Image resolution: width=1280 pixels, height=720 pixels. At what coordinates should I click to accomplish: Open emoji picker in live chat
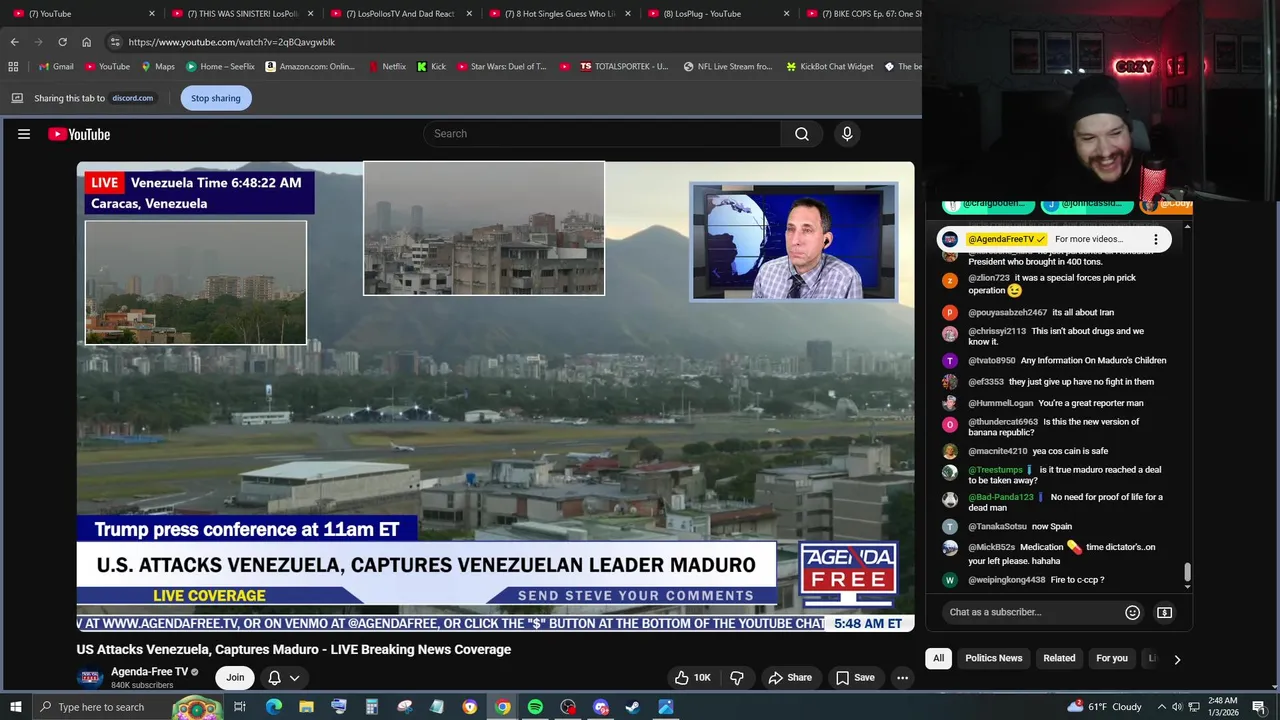1132,612
